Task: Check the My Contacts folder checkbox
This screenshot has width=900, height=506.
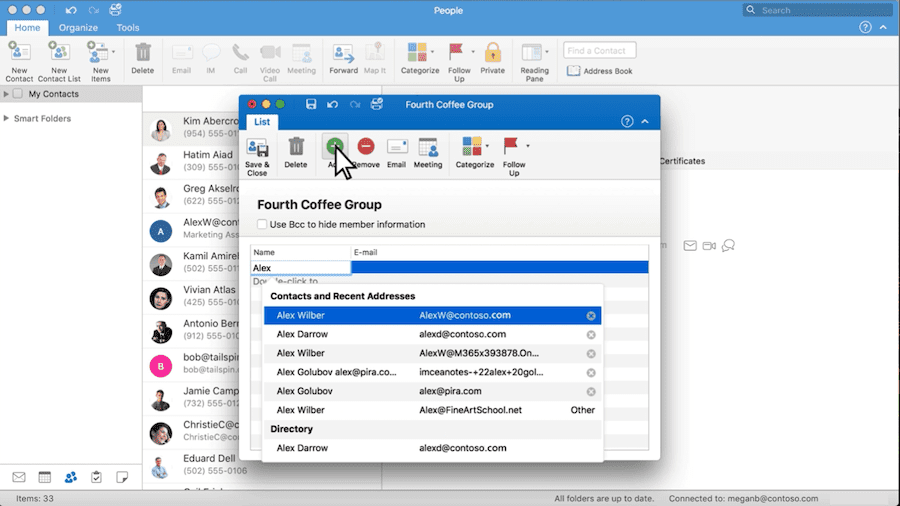Action: coord(17,94)
